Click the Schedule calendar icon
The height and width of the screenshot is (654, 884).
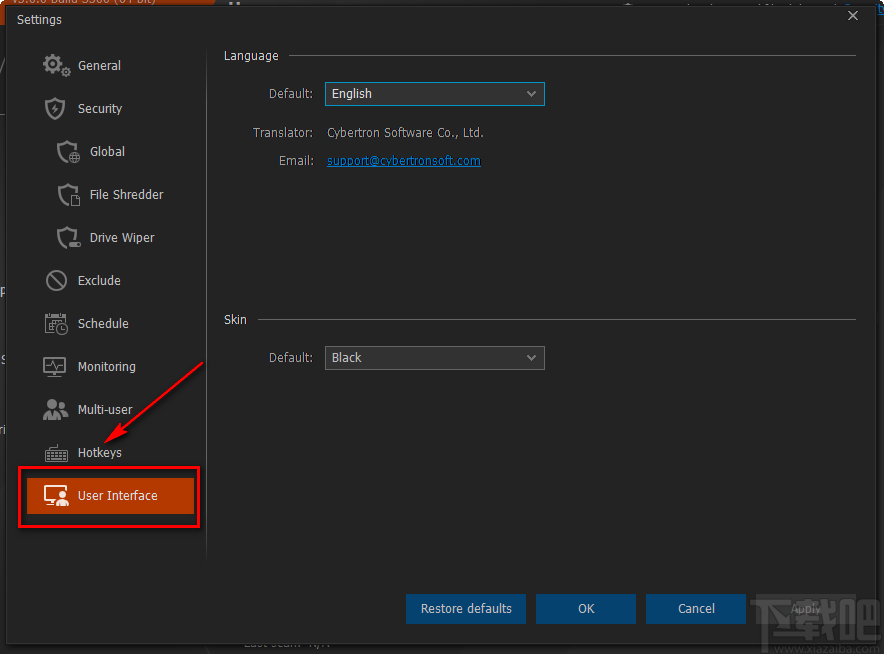[x=56, y=324]
